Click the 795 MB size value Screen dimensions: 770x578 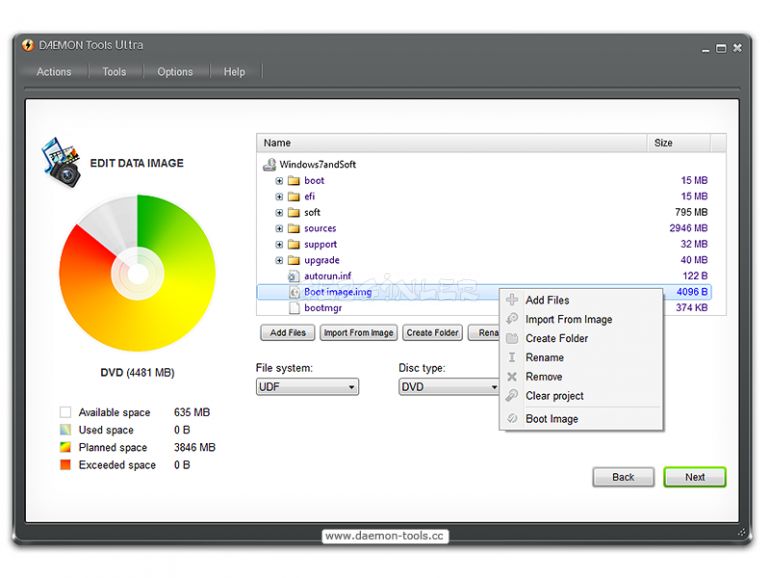(691, 213)
